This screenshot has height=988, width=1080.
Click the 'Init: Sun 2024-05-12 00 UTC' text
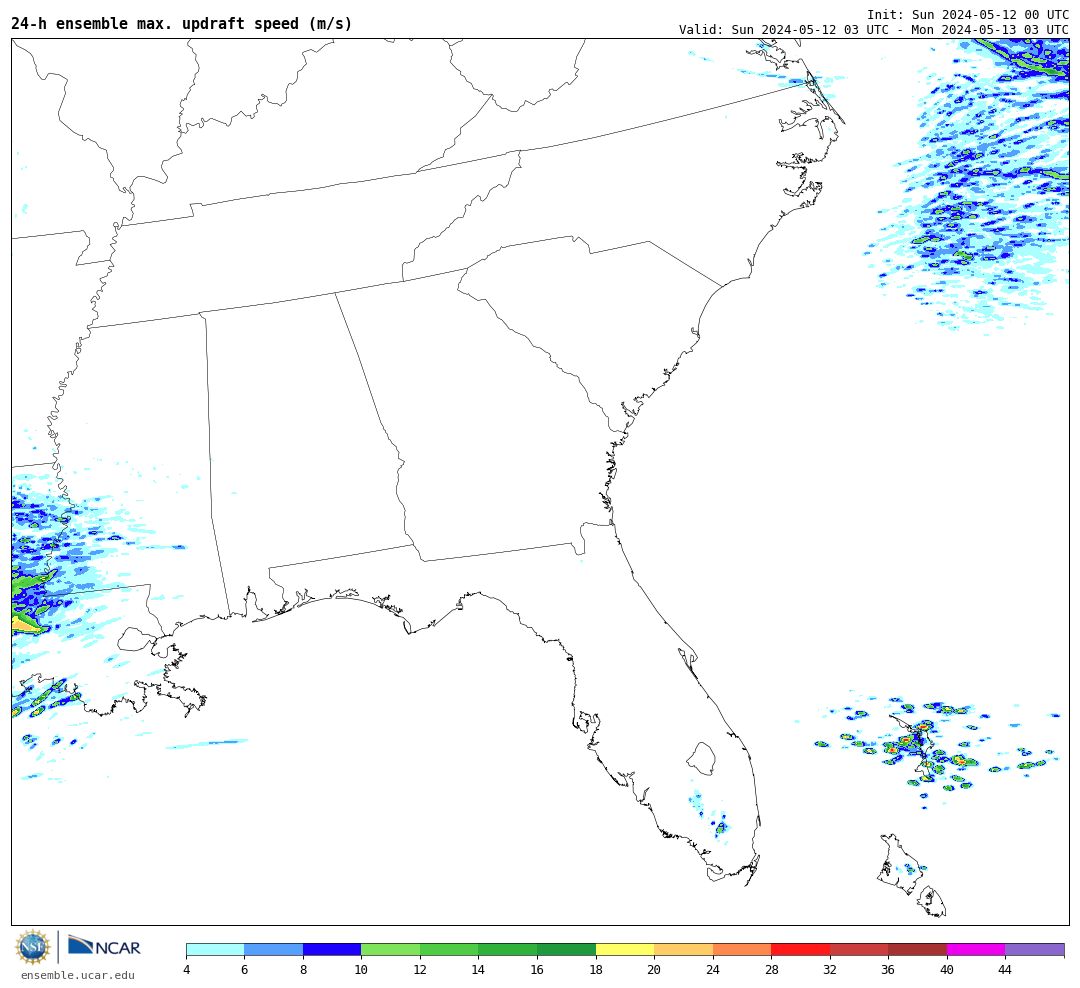(x=968, y=14)
